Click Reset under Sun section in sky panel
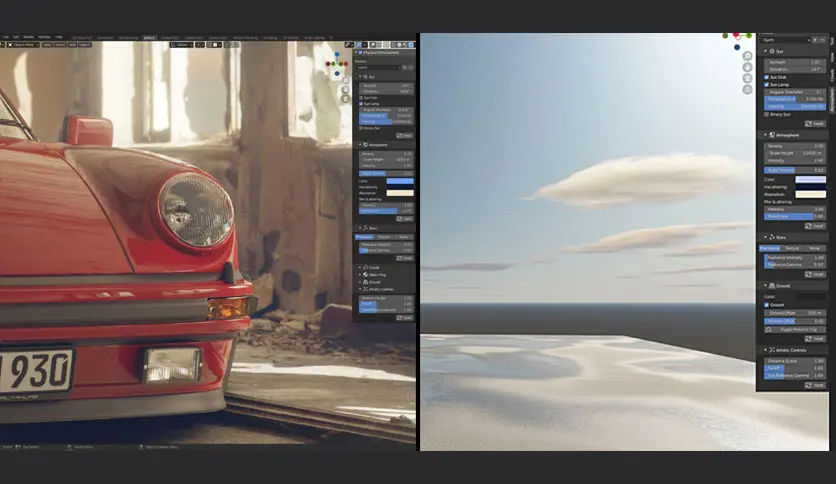Screen dimensions: 836x484 tap(815, 124)
